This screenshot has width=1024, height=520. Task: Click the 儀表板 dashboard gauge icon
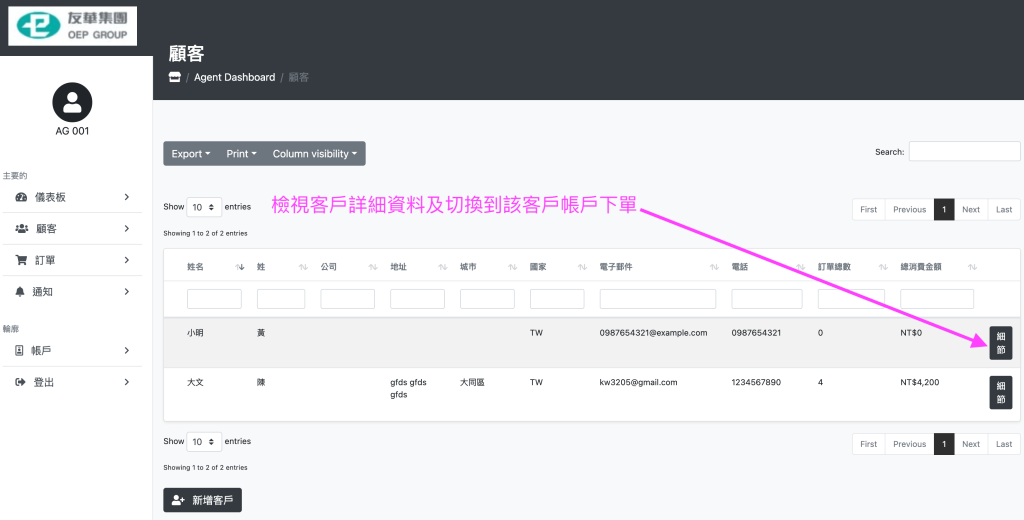point(22,197)
